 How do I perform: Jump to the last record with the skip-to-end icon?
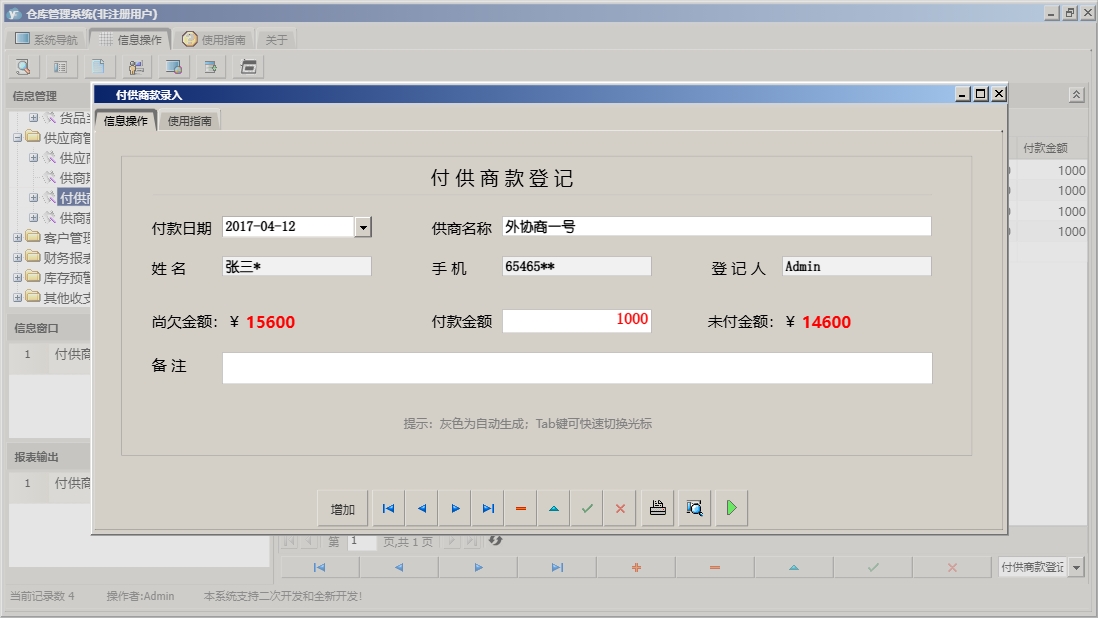[x=488, y=508]
